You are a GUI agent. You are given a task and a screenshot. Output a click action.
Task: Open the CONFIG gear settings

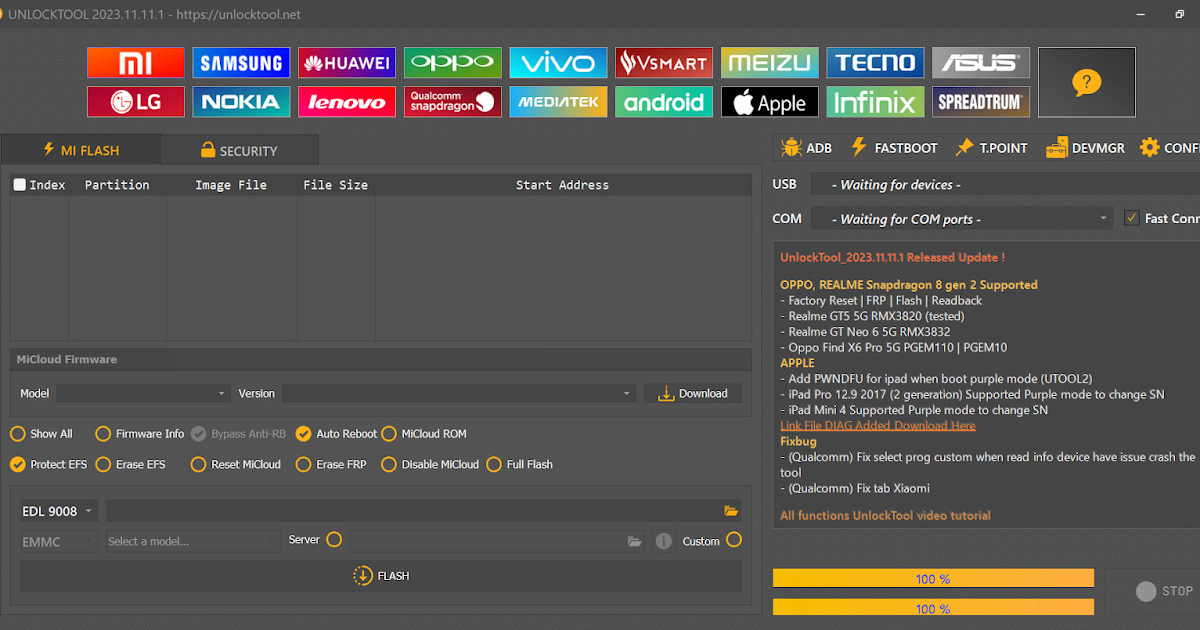[1168, 148]
